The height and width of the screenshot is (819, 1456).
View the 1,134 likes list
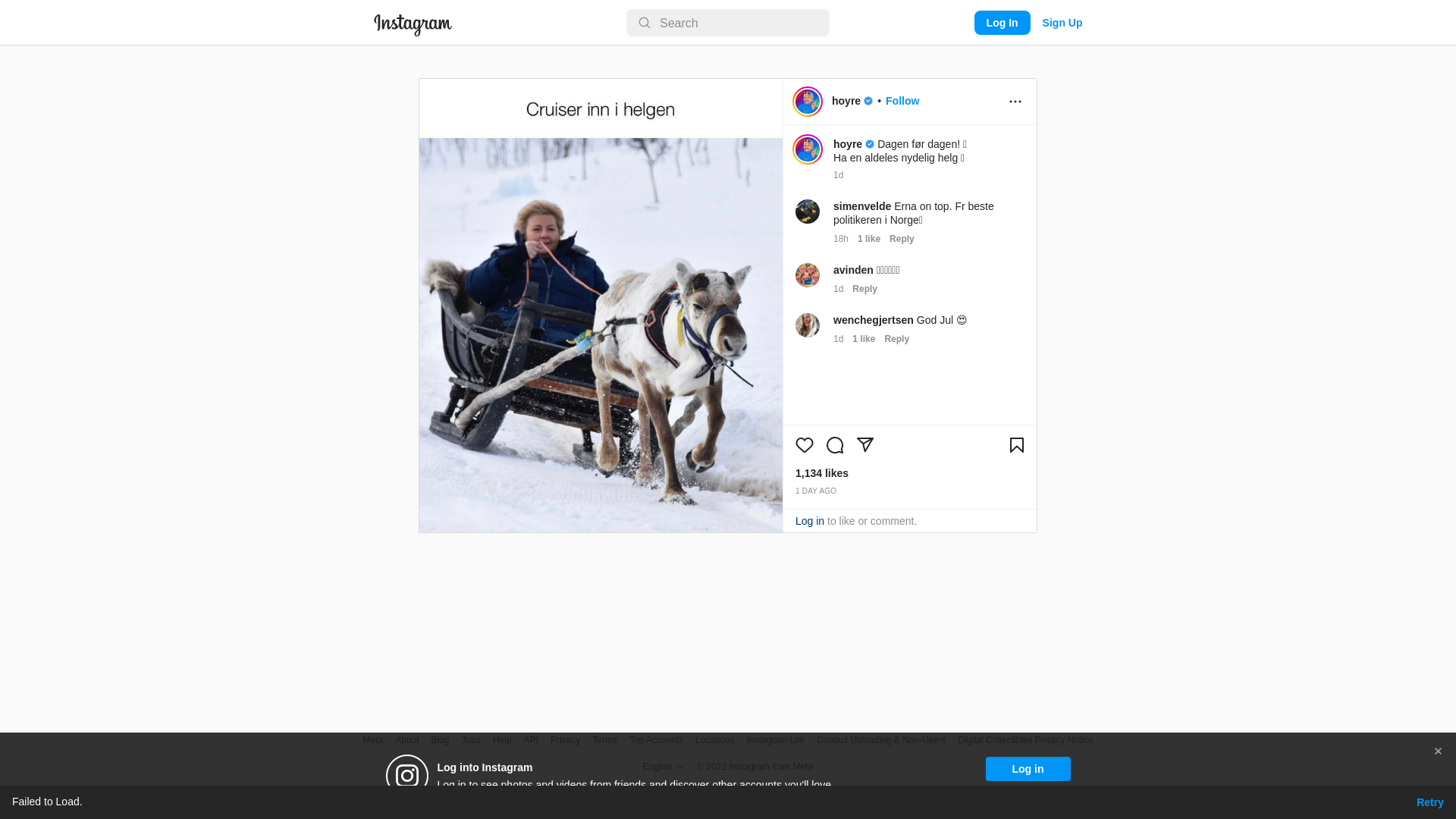pyautogui.click(x=822, y=473)
